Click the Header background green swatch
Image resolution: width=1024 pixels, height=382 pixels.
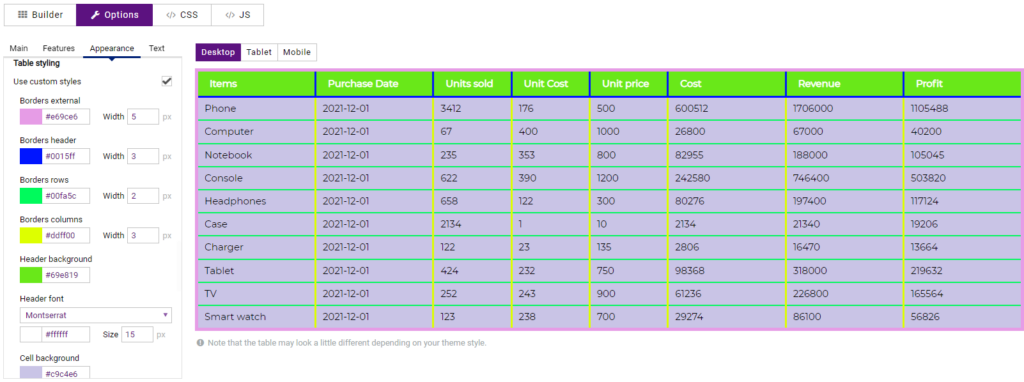(x=31, y=276)
